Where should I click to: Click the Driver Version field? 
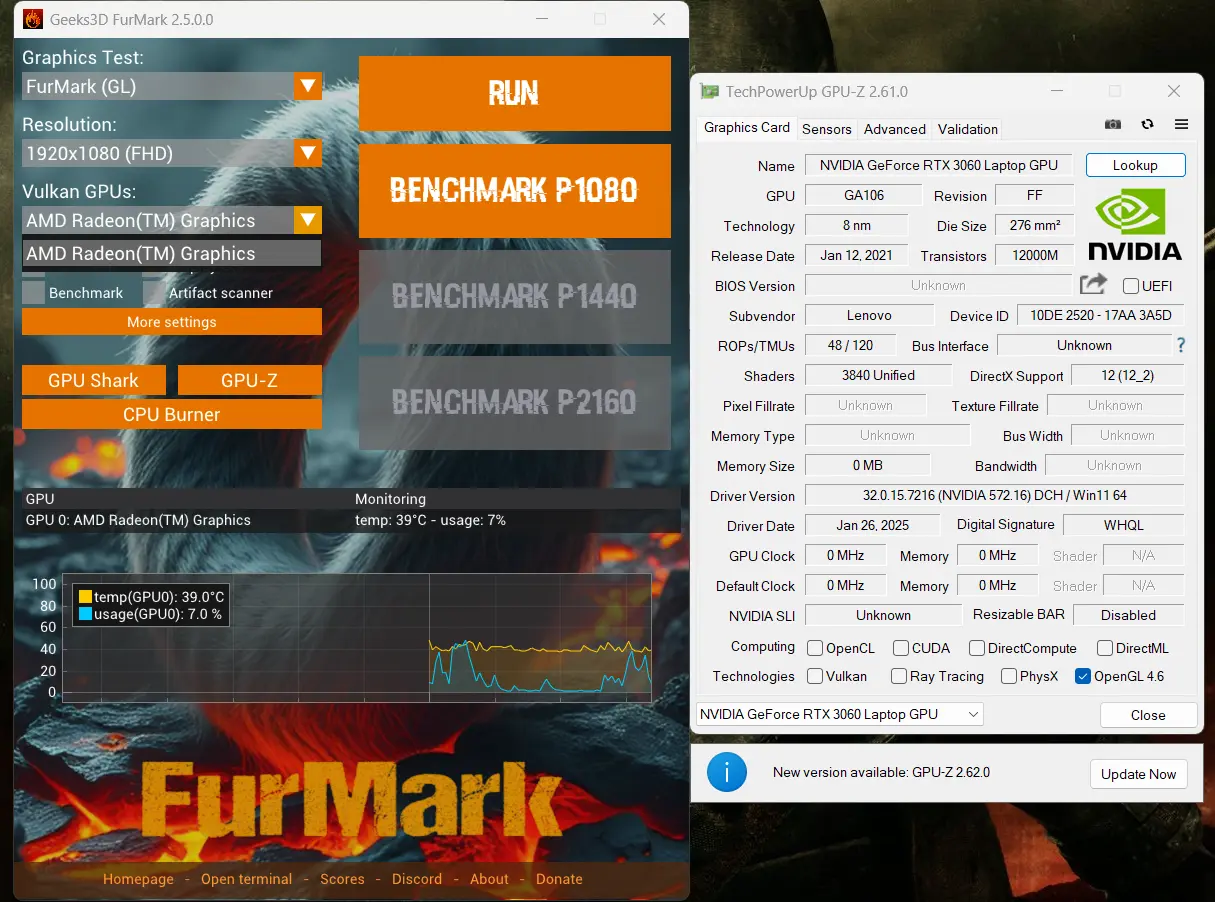click(994, 495)
